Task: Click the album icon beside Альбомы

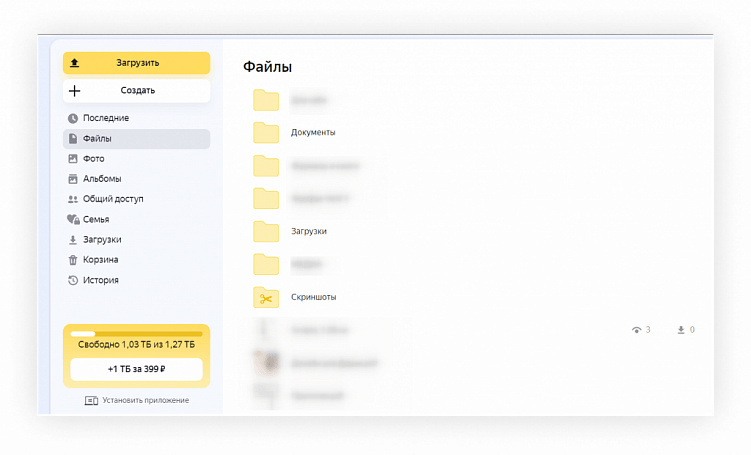Action: tap(73, 179)
